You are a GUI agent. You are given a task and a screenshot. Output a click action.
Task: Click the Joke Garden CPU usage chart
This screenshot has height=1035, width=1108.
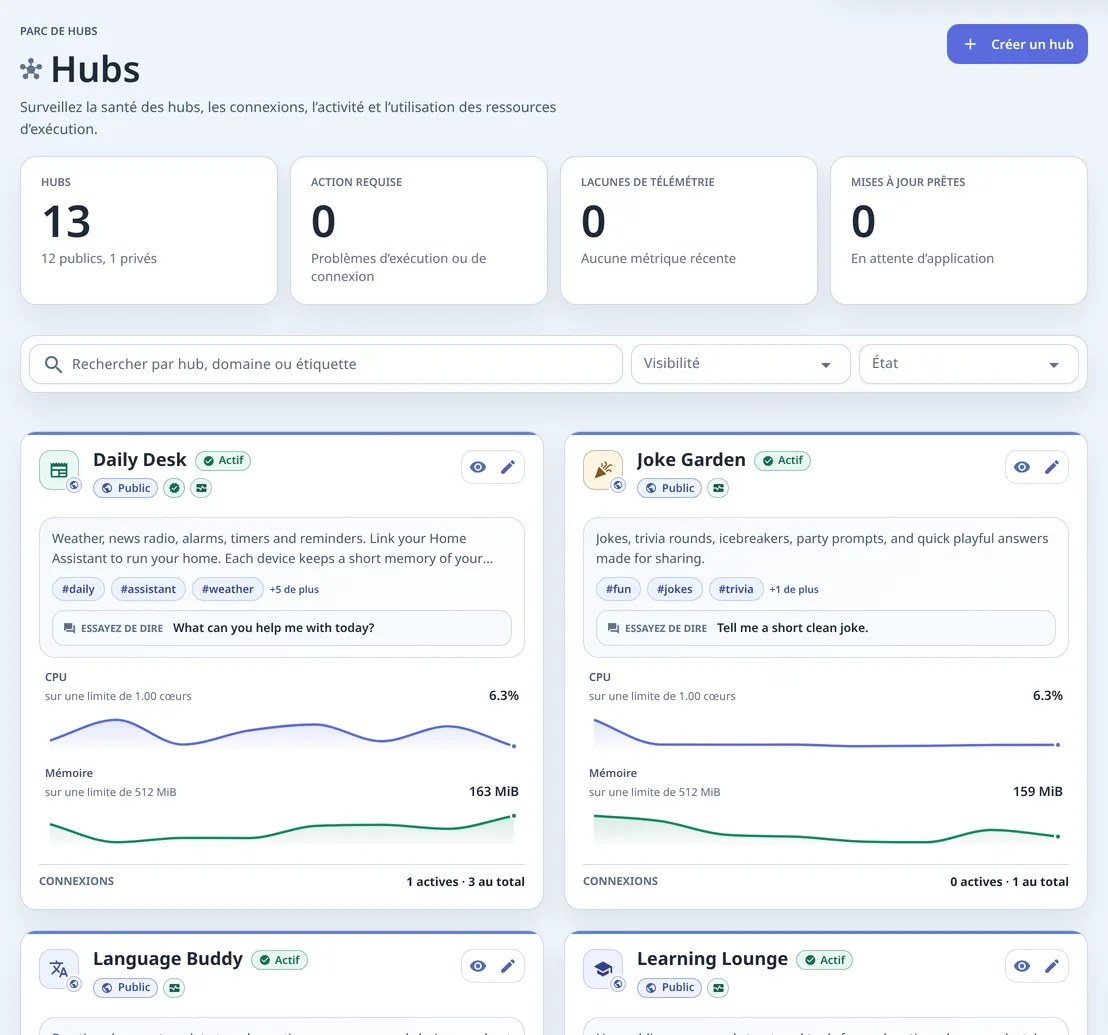pyautogui.click(x=825, y=733)
